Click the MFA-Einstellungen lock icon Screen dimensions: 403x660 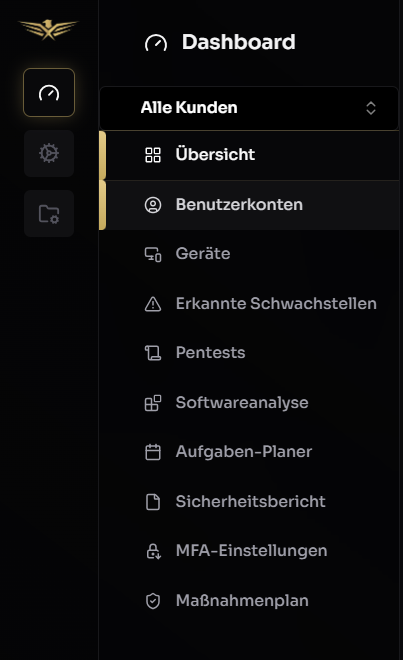(x=153, y=551)
